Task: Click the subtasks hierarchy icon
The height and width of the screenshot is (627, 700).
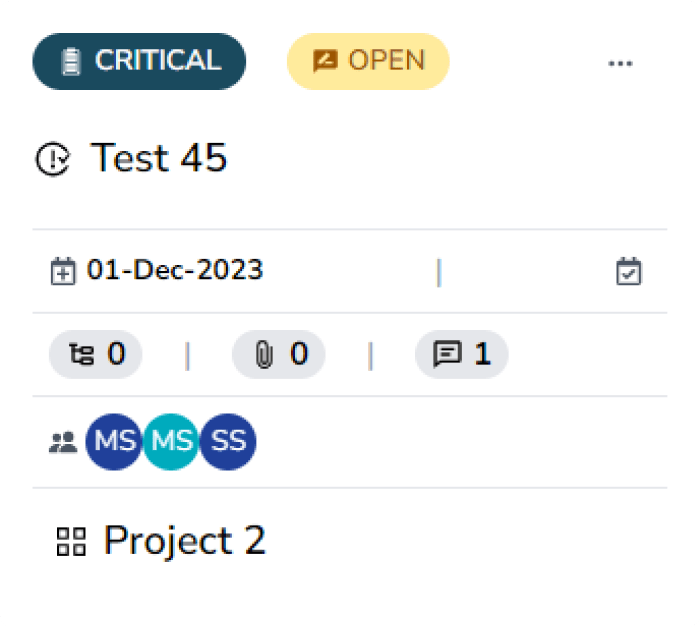Action: [x=80, y=354]
